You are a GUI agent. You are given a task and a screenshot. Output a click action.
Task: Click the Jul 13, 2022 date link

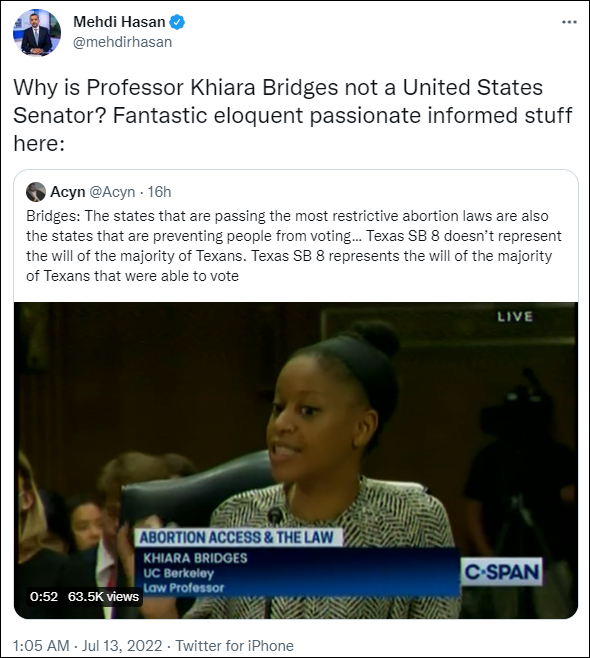pyautogui.click(x=122, y=645)
